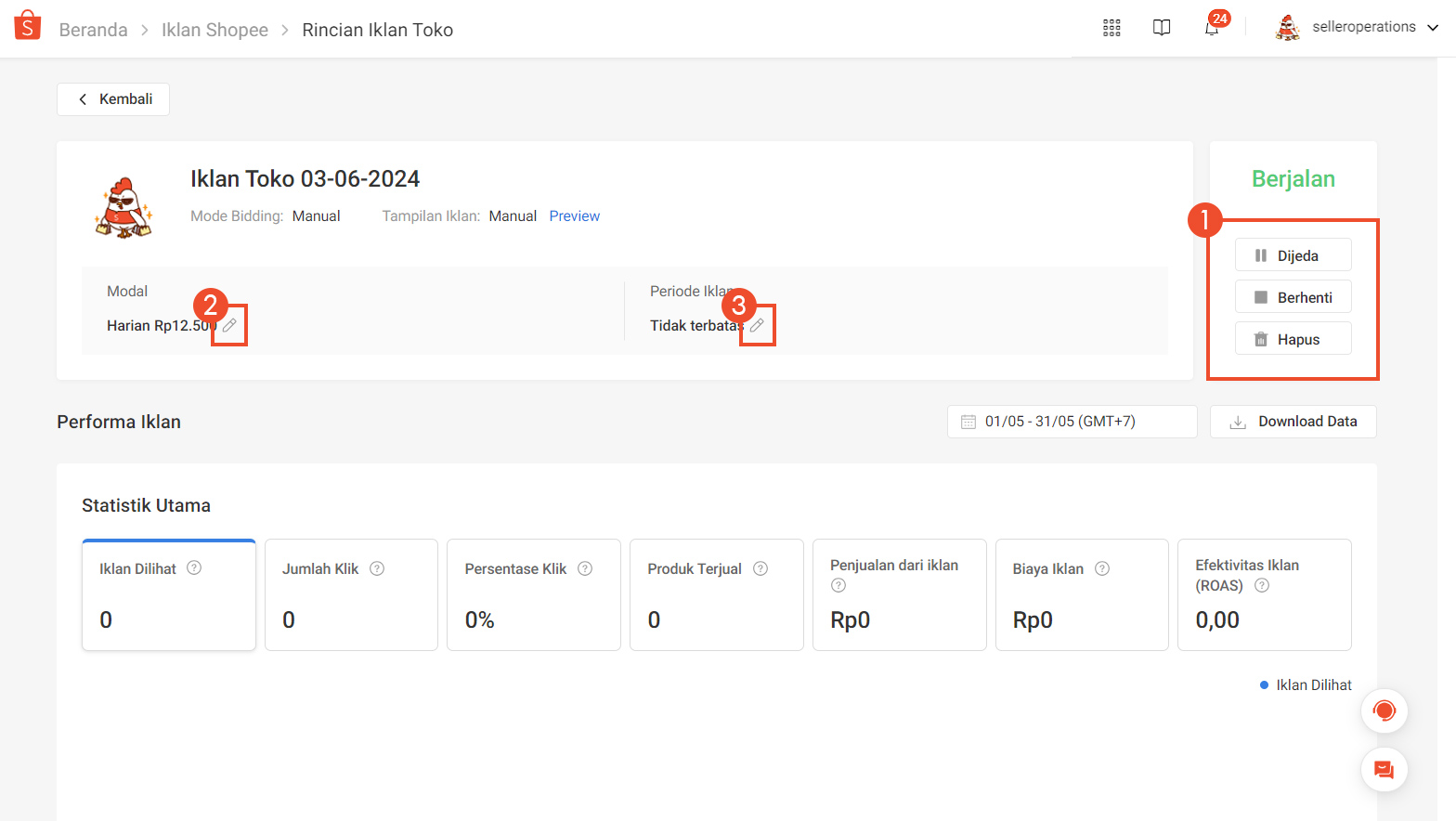Go to Iklan Shopee breadcrumb
Screen dimensions: 1456x821
point(214,30)
